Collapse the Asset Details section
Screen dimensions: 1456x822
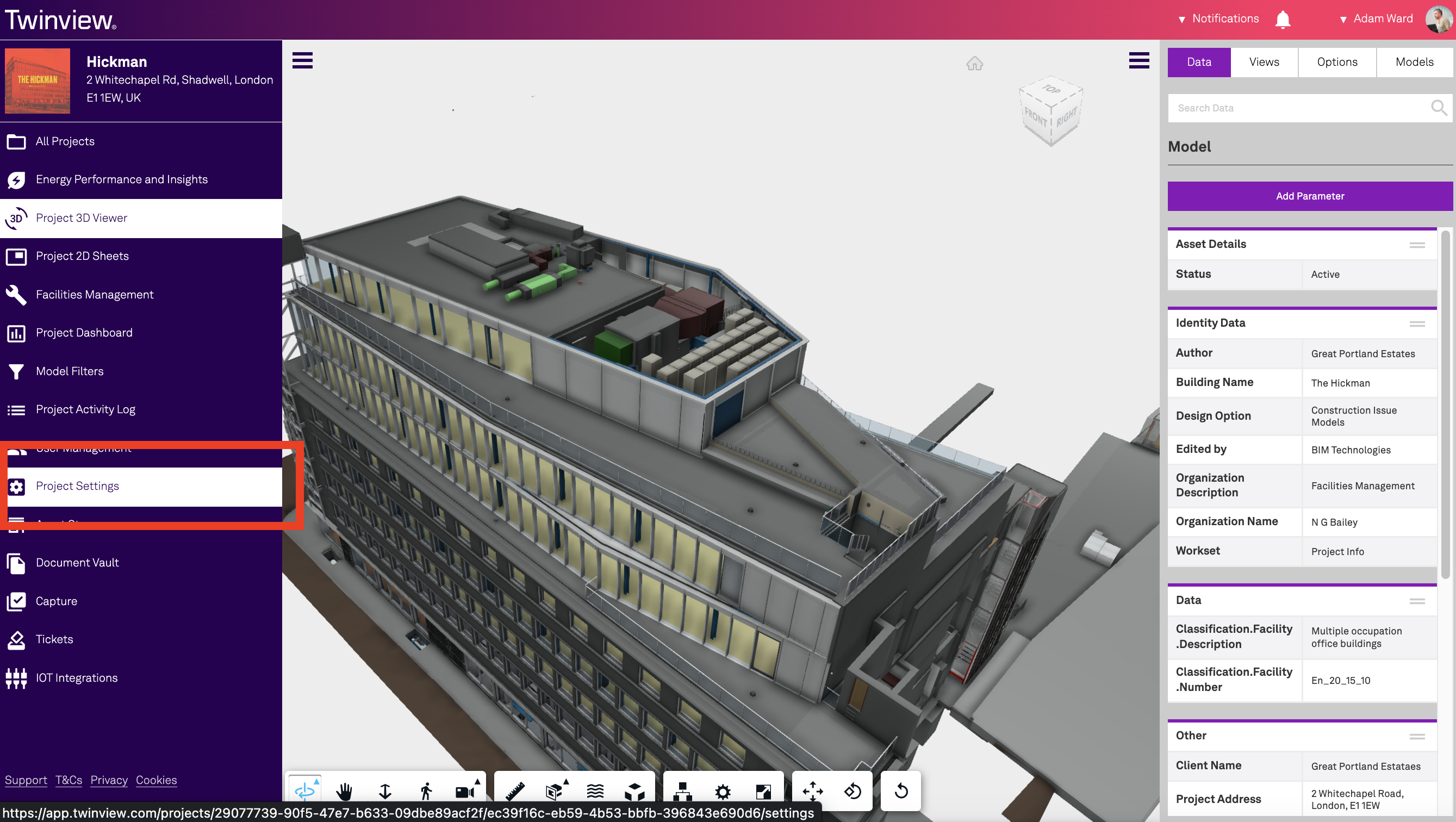[1416, 245]
